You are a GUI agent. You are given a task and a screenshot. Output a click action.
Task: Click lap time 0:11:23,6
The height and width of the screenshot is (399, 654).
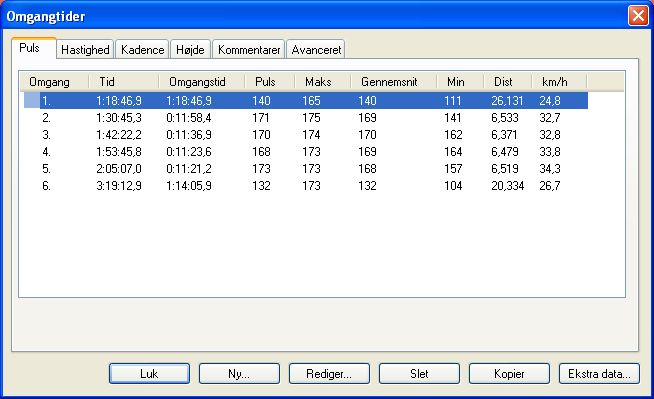(x=189, y=152)
